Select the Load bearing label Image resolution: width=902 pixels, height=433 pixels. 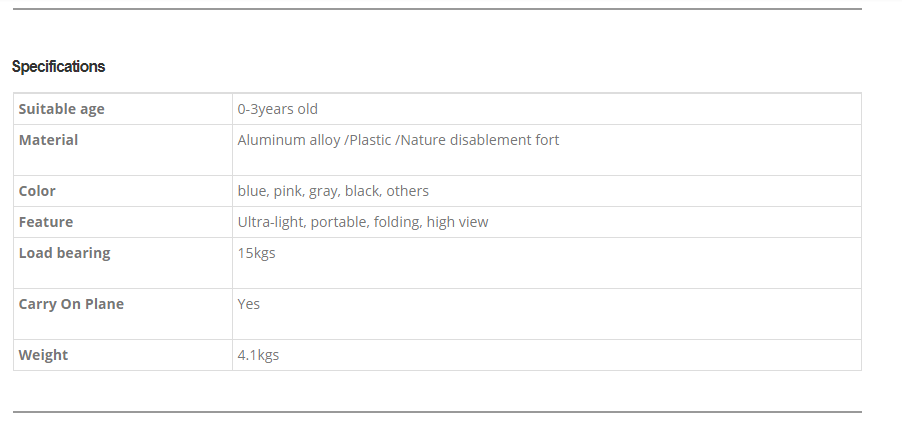point(64,253)
